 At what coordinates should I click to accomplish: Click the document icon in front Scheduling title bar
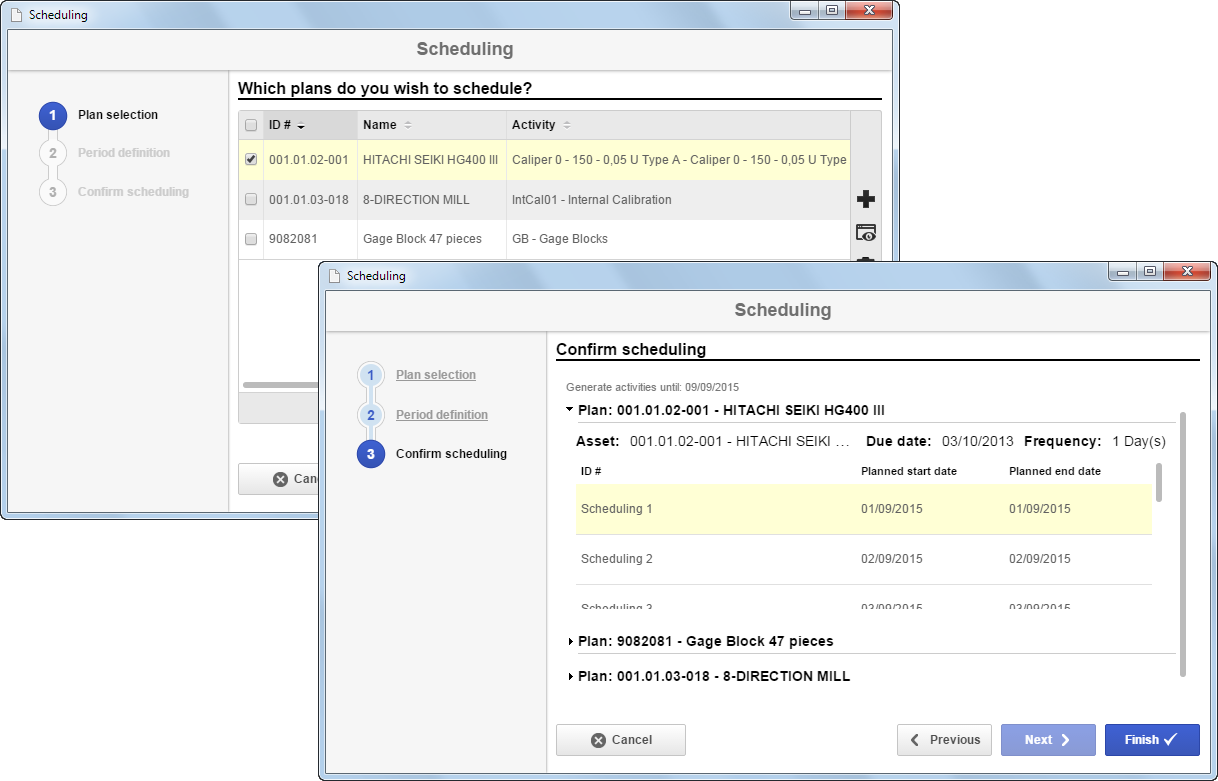pos(335,275)
